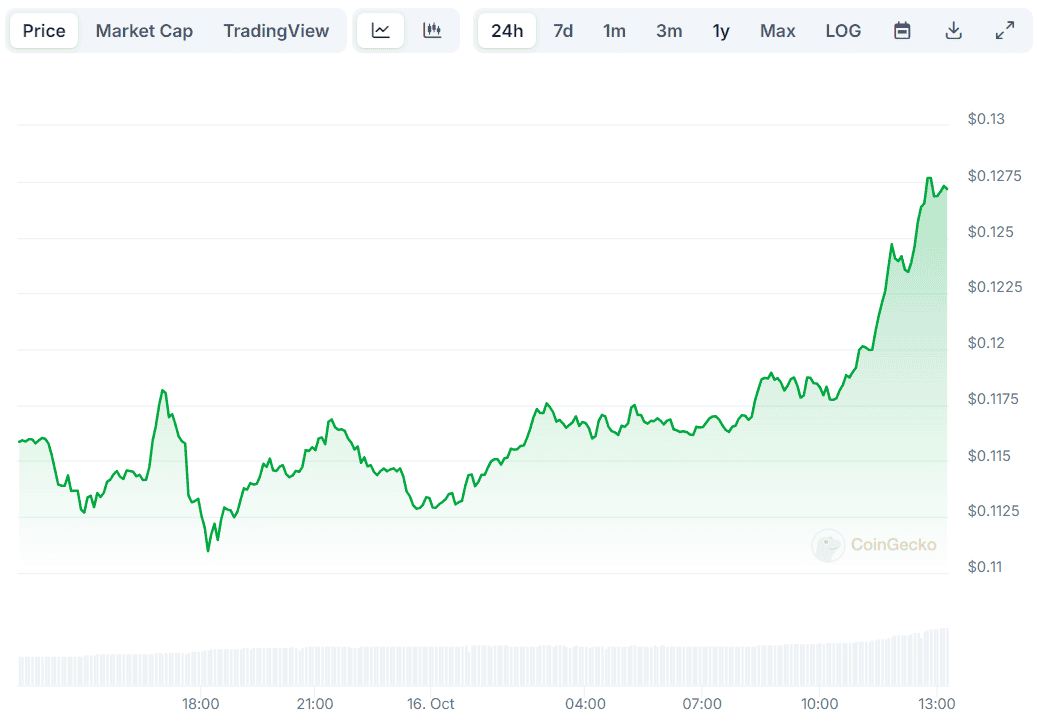Show the Max time range
The height and width of the screenshot is (728, 1037).
tap(777, 31)
